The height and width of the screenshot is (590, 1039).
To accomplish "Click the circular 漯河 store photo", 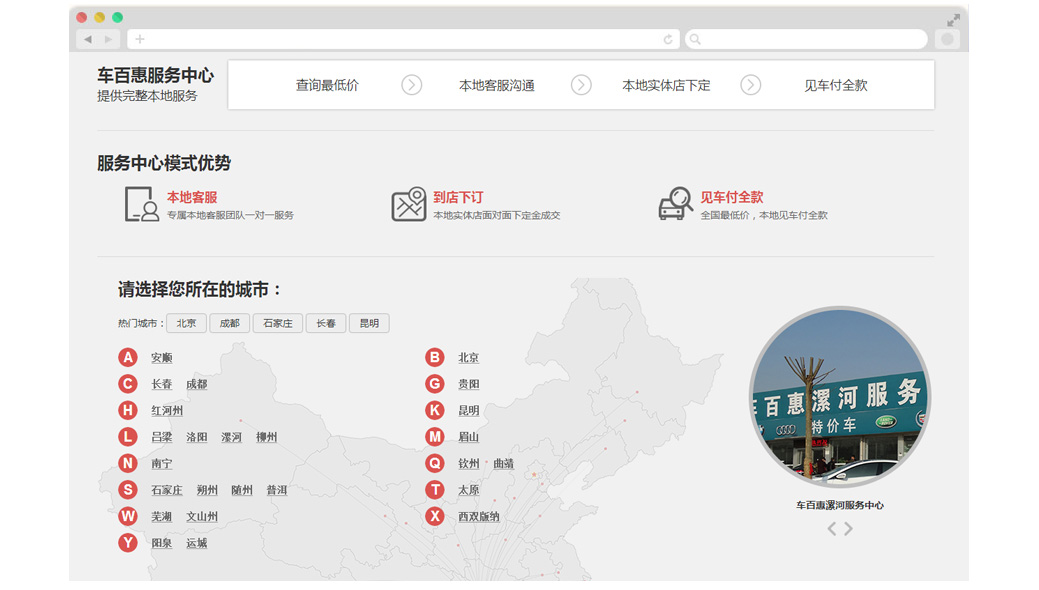I will point(840,396).
